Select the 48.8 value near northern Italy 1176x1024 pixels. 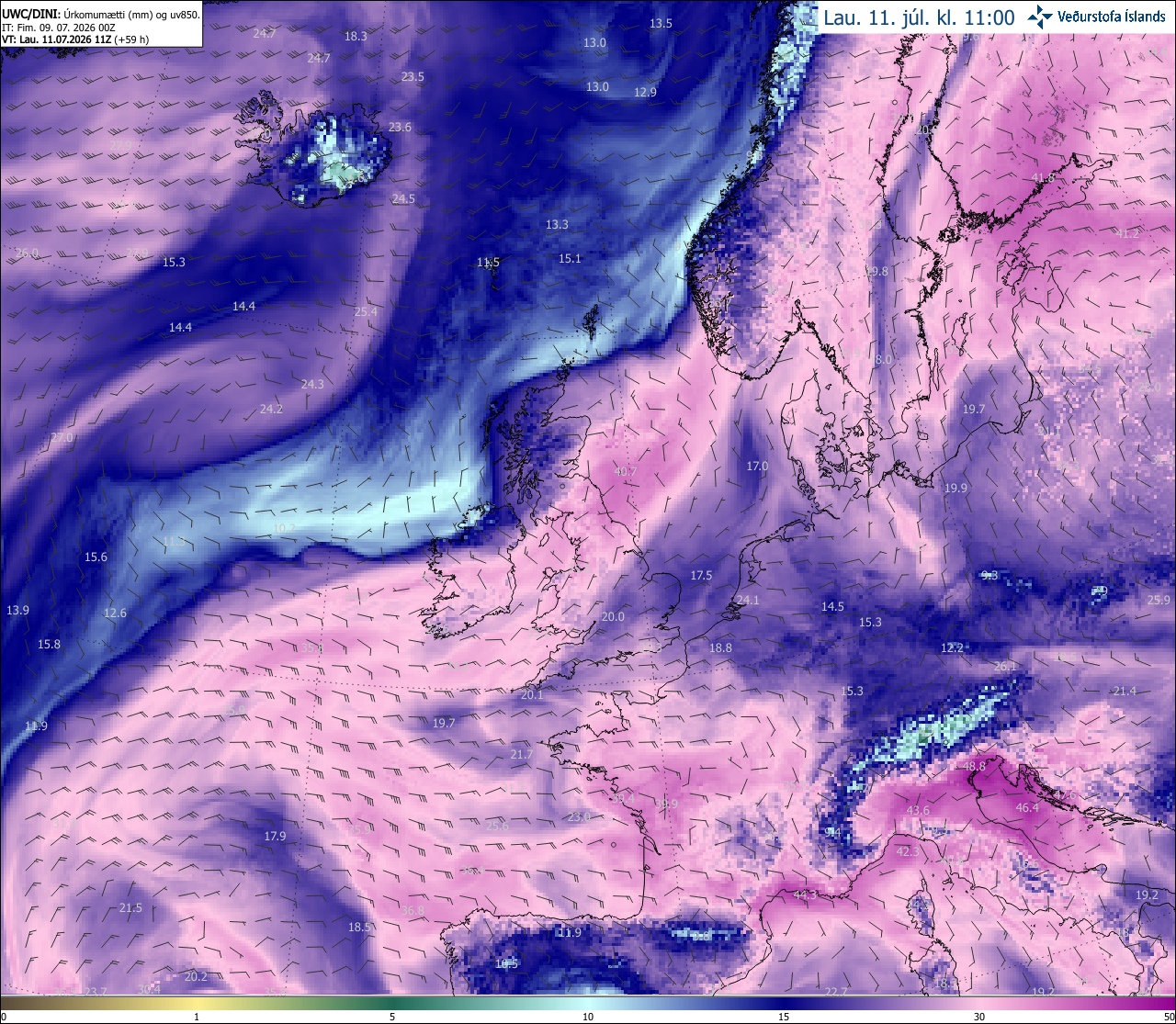coord(974,766)
